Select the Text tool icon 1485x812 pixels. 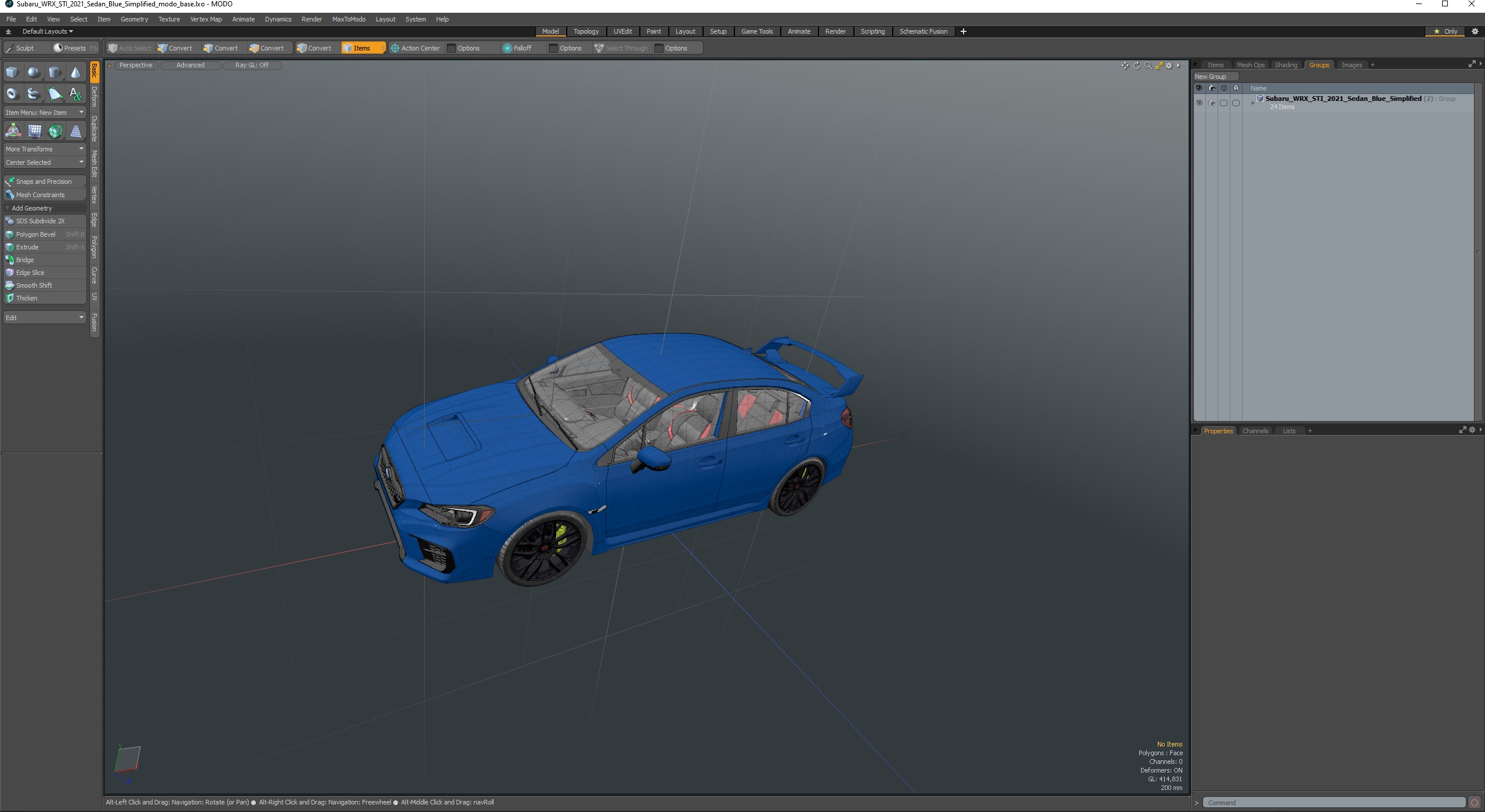point(75,93)
